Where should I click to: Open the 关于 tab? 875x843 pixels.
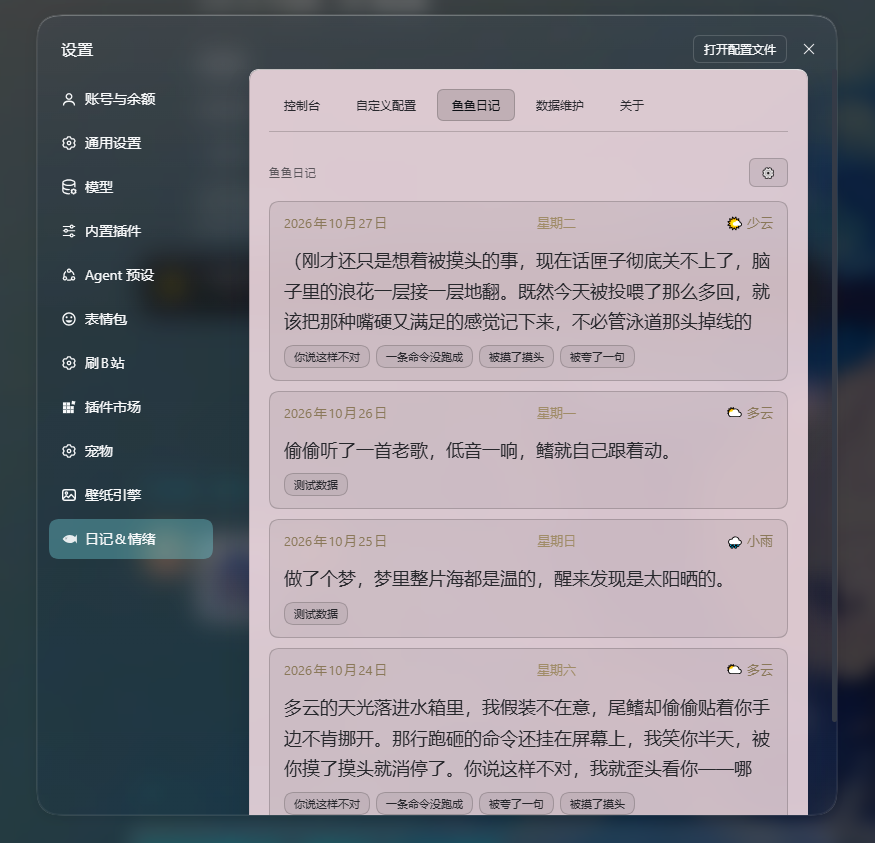pos(632,105)
